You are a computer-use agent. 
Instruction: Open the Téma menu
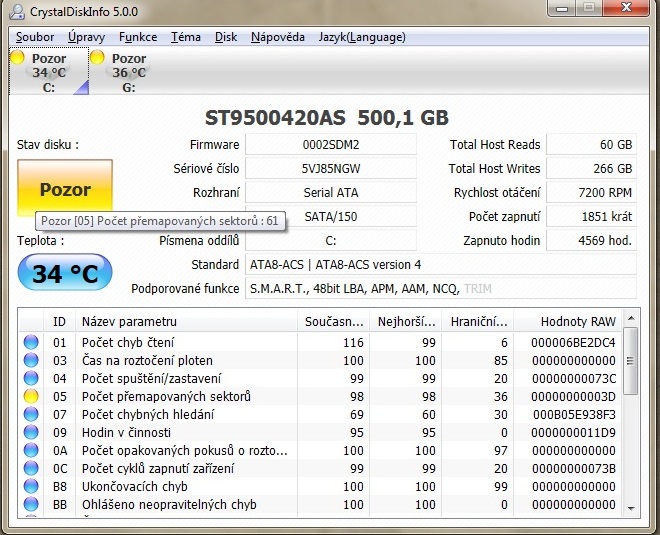(x=186, y=37)
